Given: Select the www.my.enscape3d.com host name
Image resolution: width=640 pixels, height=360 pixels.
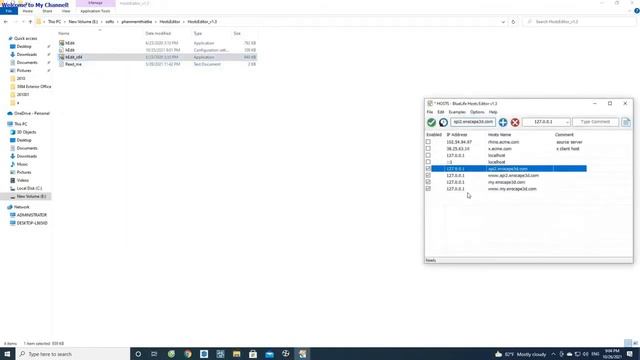Looking at the screenshot, I should (x=512, y=189).
